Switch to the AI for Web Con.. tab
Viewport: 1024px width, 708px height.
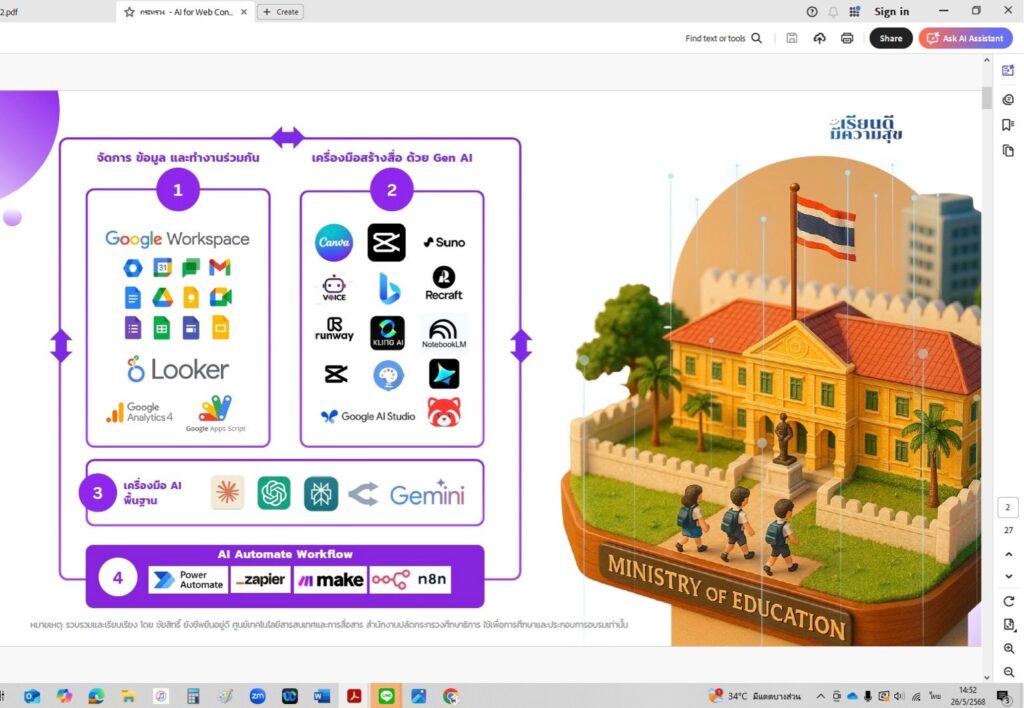click(x=185, y=12)
